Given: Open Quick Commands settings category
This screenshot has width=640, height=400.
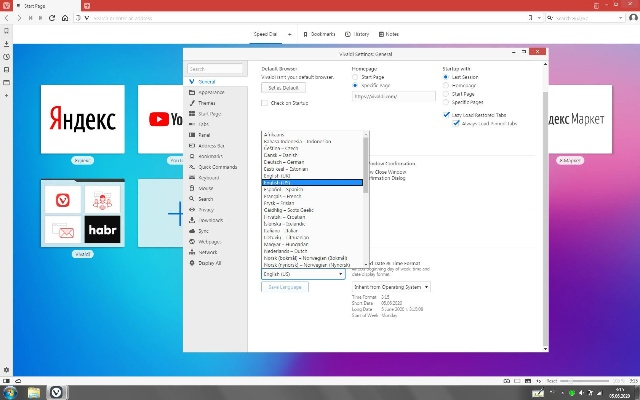Looking at the screenshot, I should click(217, 167).
